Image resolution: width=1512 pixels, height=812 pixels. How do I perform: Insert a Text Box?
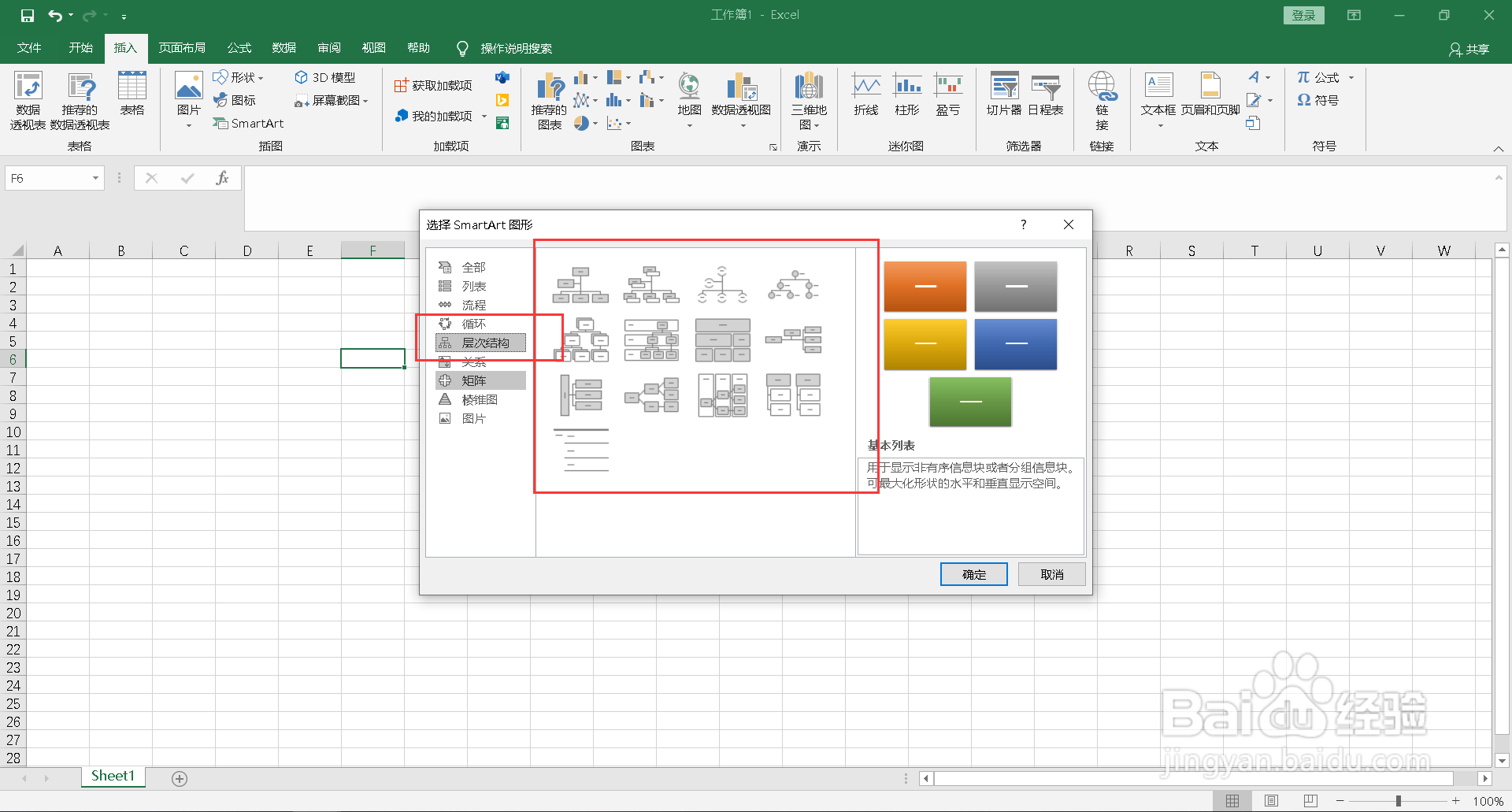(x=1158, y=99)
